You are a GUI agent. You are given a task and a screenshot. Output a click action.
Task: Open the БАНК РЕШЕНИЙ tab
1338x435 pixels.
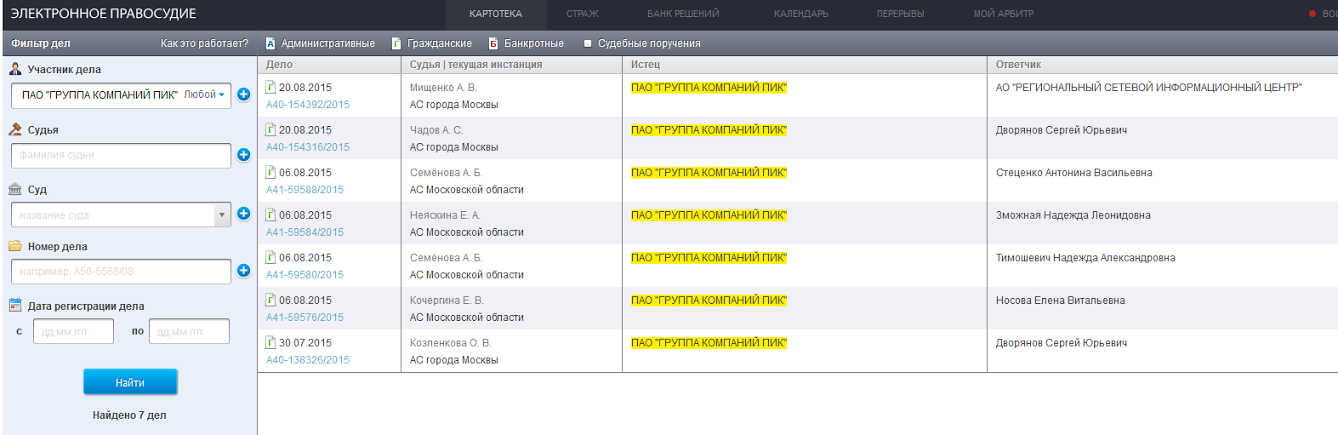[x=683, y=14]
